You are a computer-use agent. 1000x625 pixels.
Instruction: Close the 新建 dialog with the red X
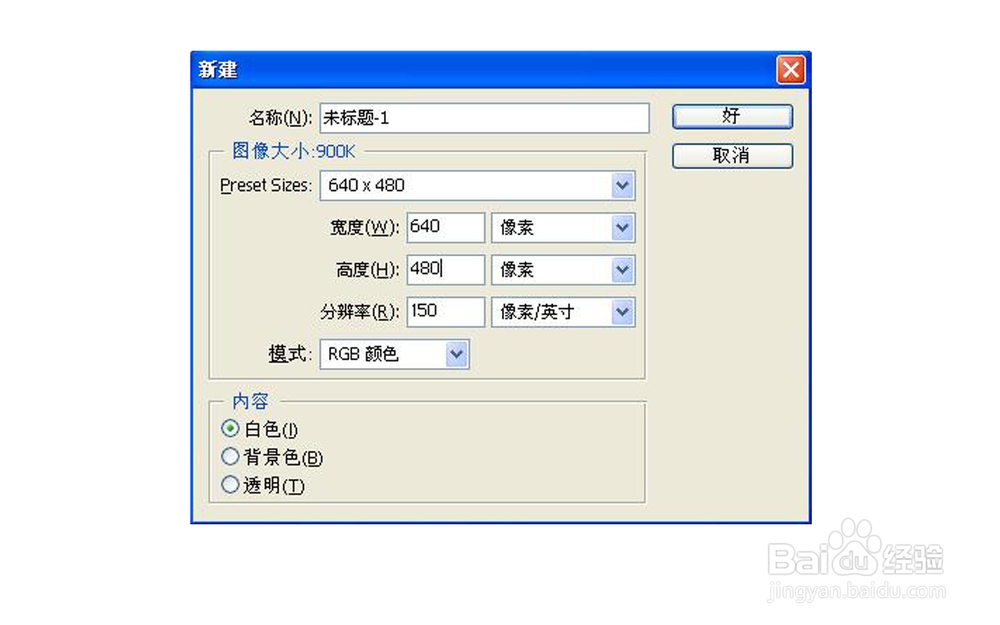pos(791,70)
